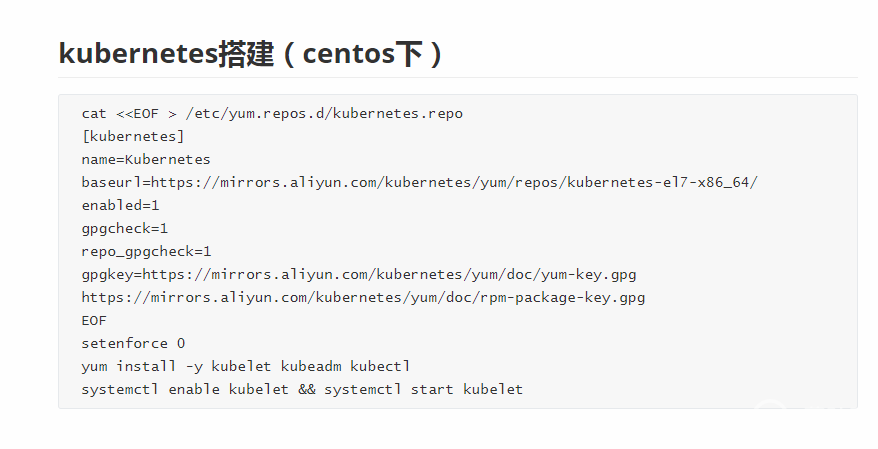Click the gpgcheck=1 line
The image size is (878, 449).
pyautogui.click(x=125, y=228)
